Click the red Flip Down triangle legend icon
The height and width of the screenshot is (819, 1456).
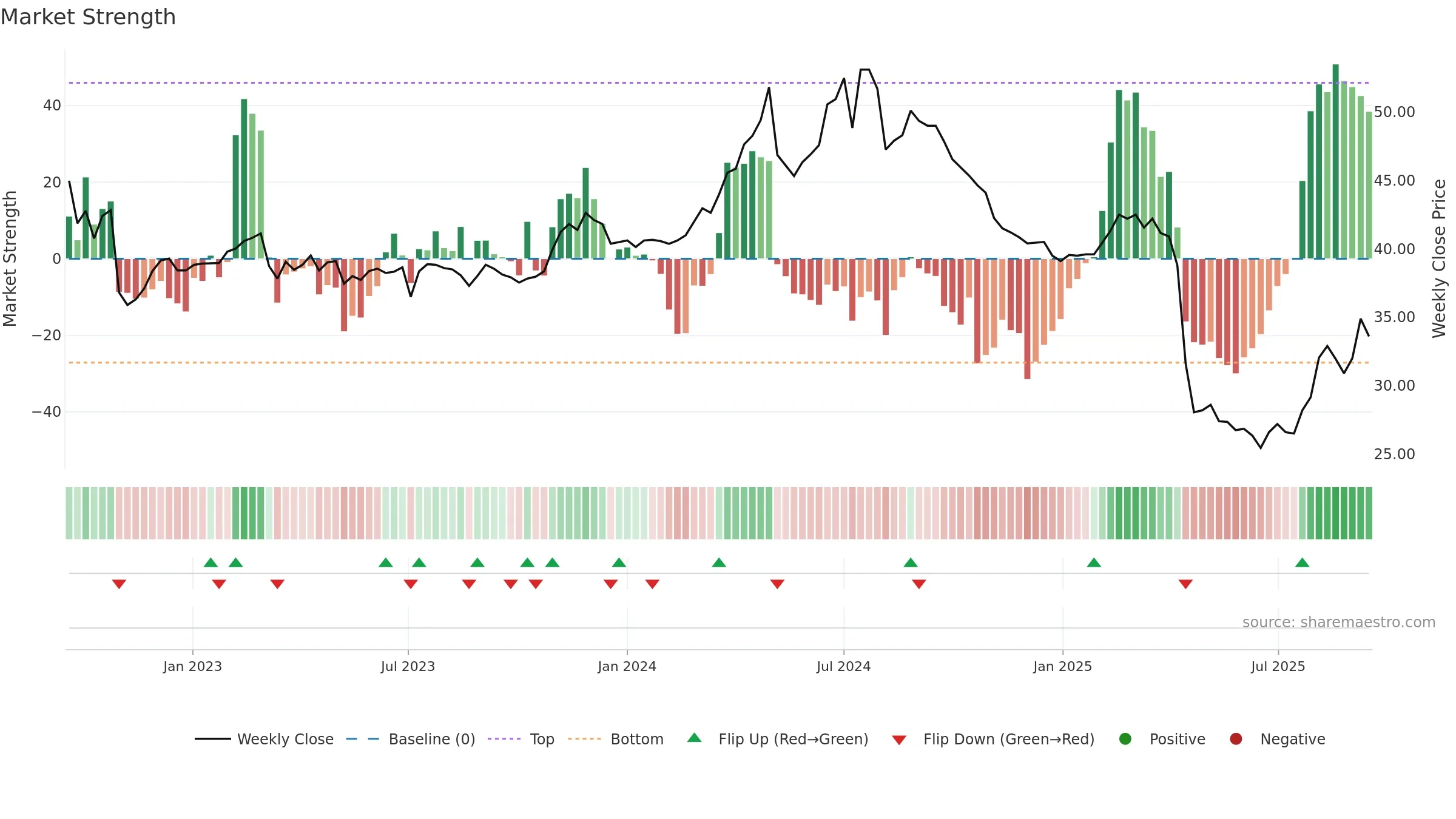click(899, 740)
